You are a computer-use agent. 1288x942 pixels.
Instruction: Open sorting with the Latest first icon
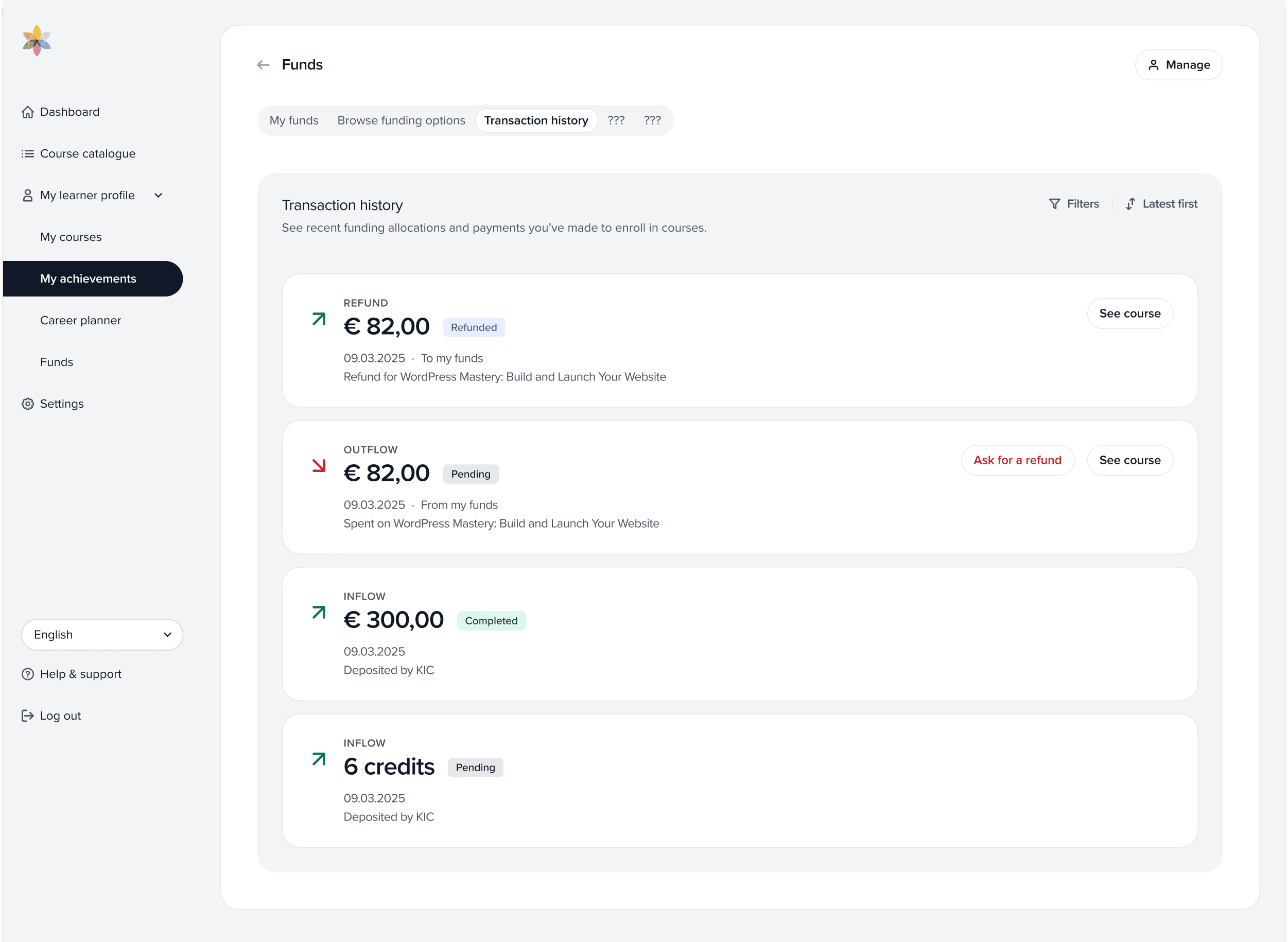(x=1131, y=203)
